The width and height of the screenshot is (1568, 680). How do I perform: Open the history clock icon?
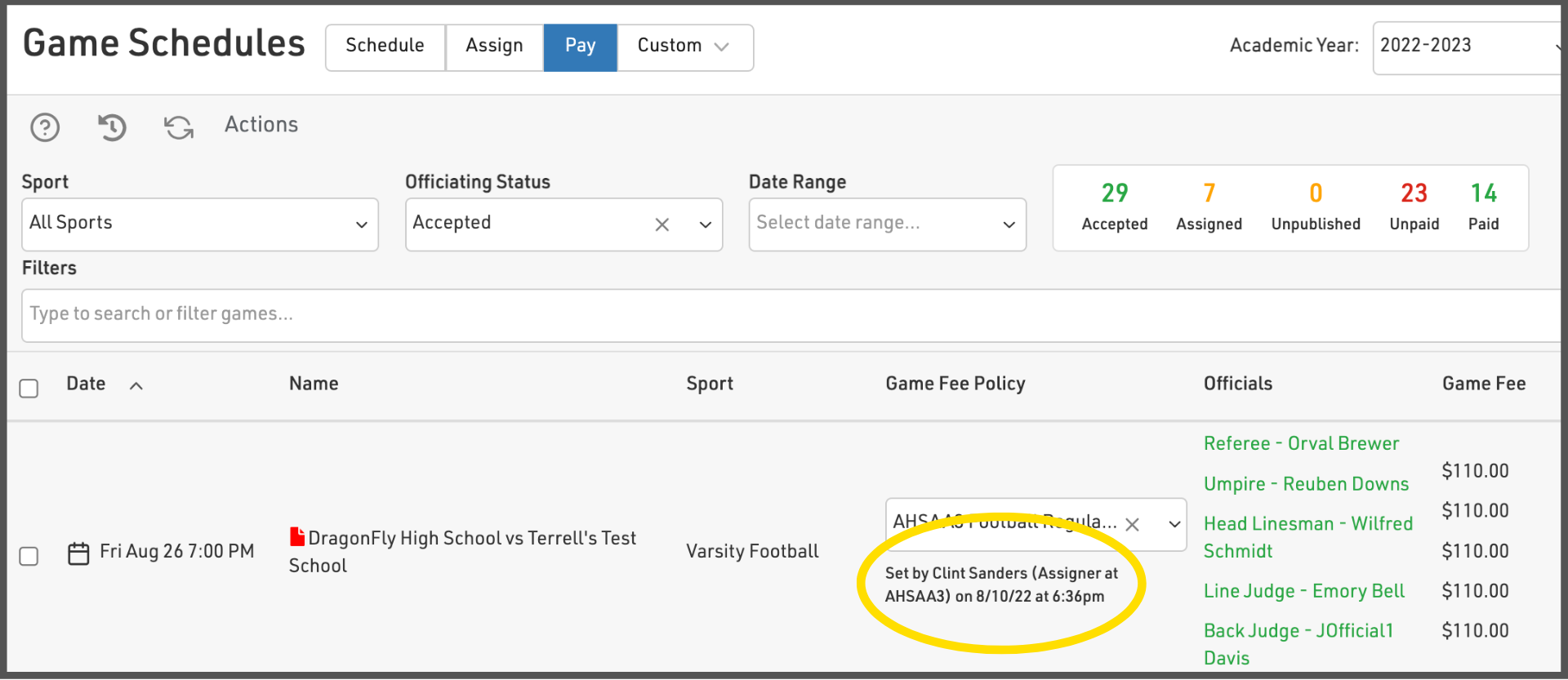coord(112,127)
